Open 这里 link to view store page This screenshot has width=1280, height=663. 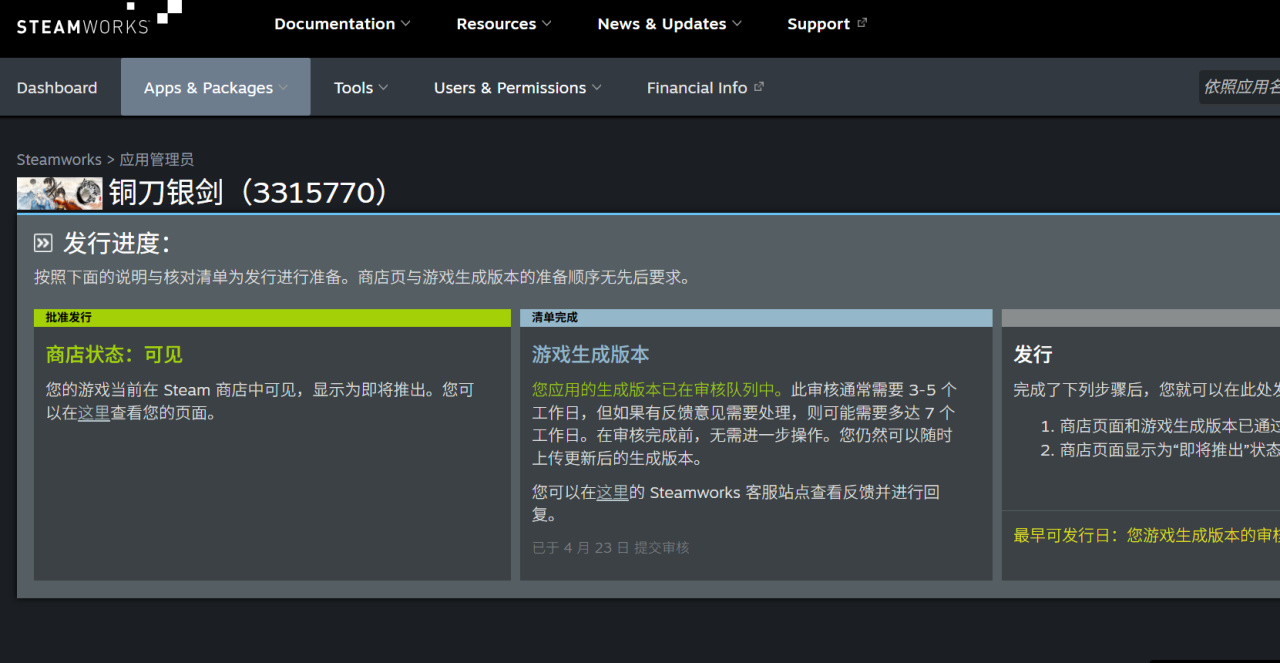(x=94, y=413)
